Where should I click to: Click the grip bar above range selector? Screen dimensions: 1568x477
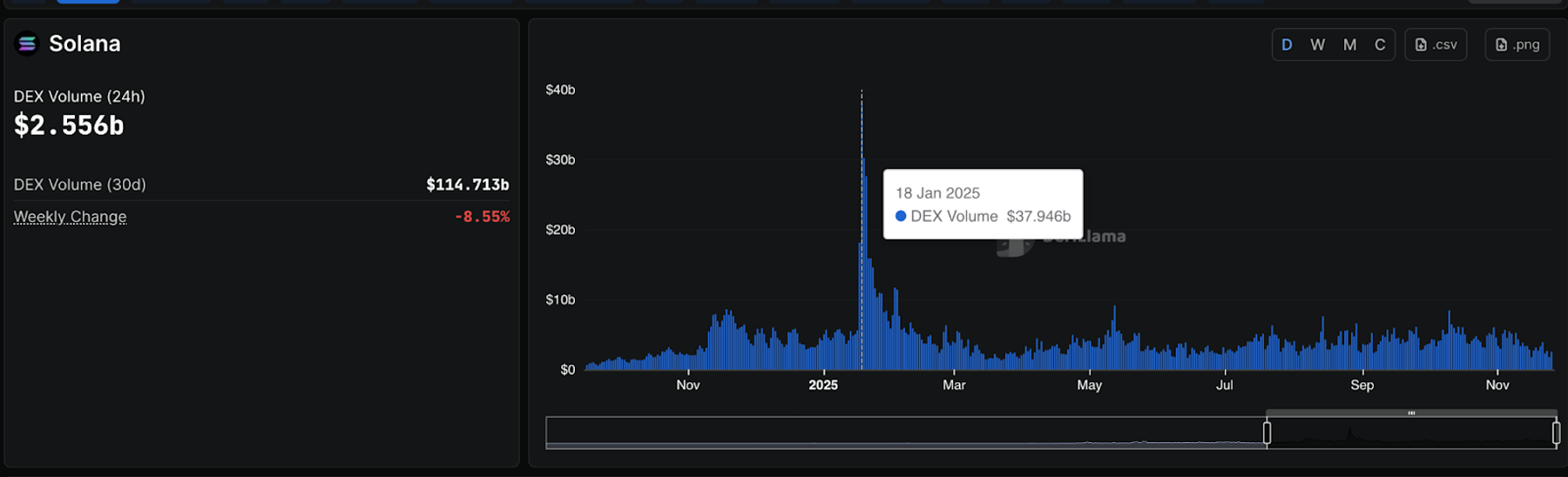(1411, 413)
